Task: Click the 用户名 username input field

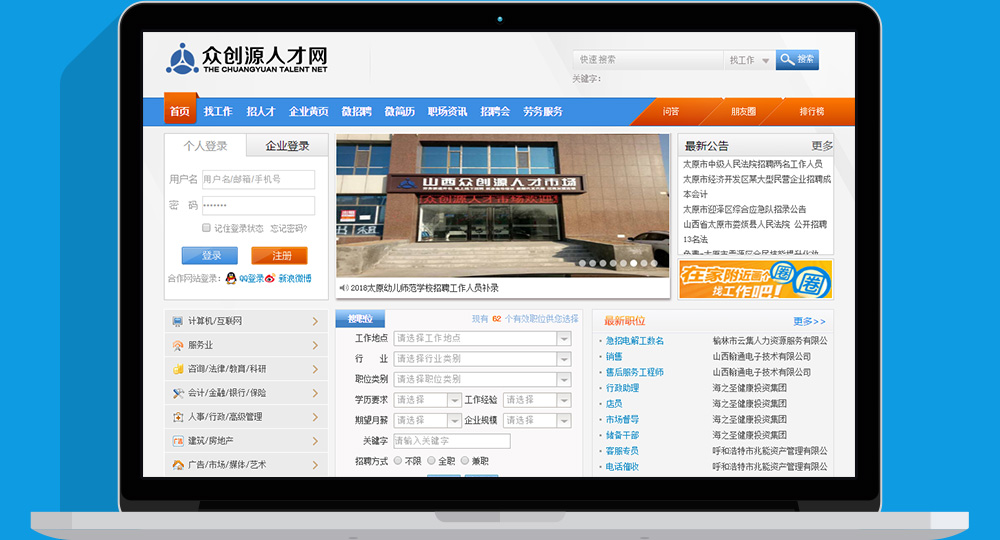Action: pos(258,180)
